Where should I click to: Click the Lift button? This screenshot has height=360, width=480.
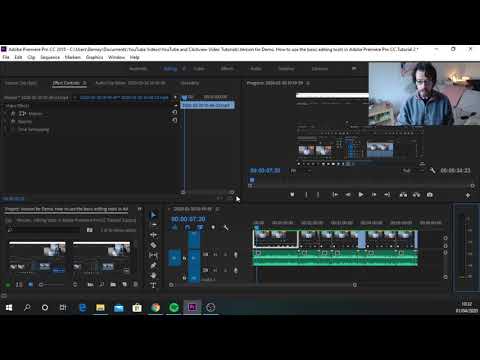403,195
